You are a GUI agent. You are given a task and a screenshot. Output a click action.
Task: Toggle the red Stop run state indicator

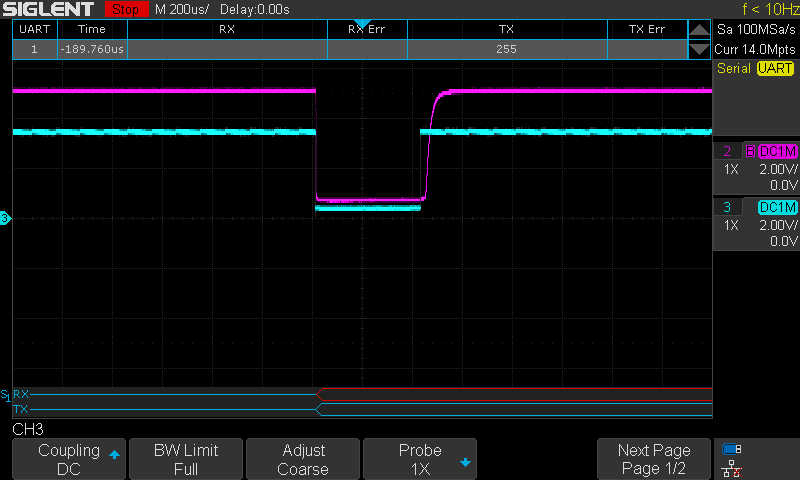tap(125, 9)
